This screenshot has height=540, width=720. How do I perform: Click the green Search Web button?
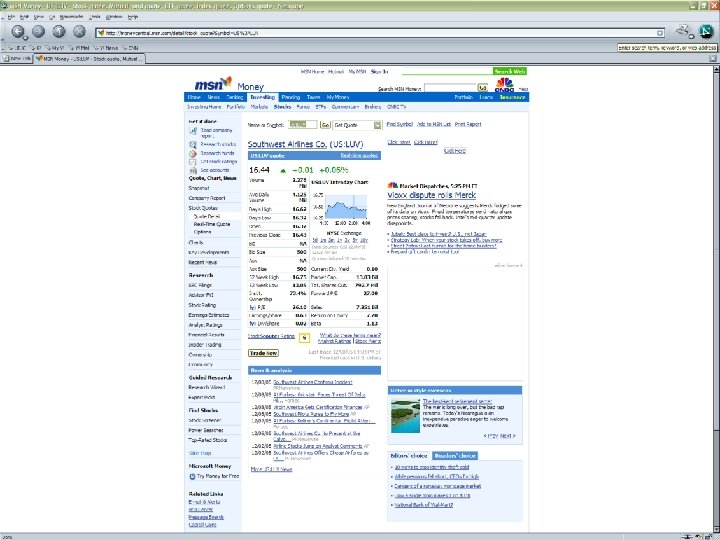pyautogui.click(x=510, y=71)
